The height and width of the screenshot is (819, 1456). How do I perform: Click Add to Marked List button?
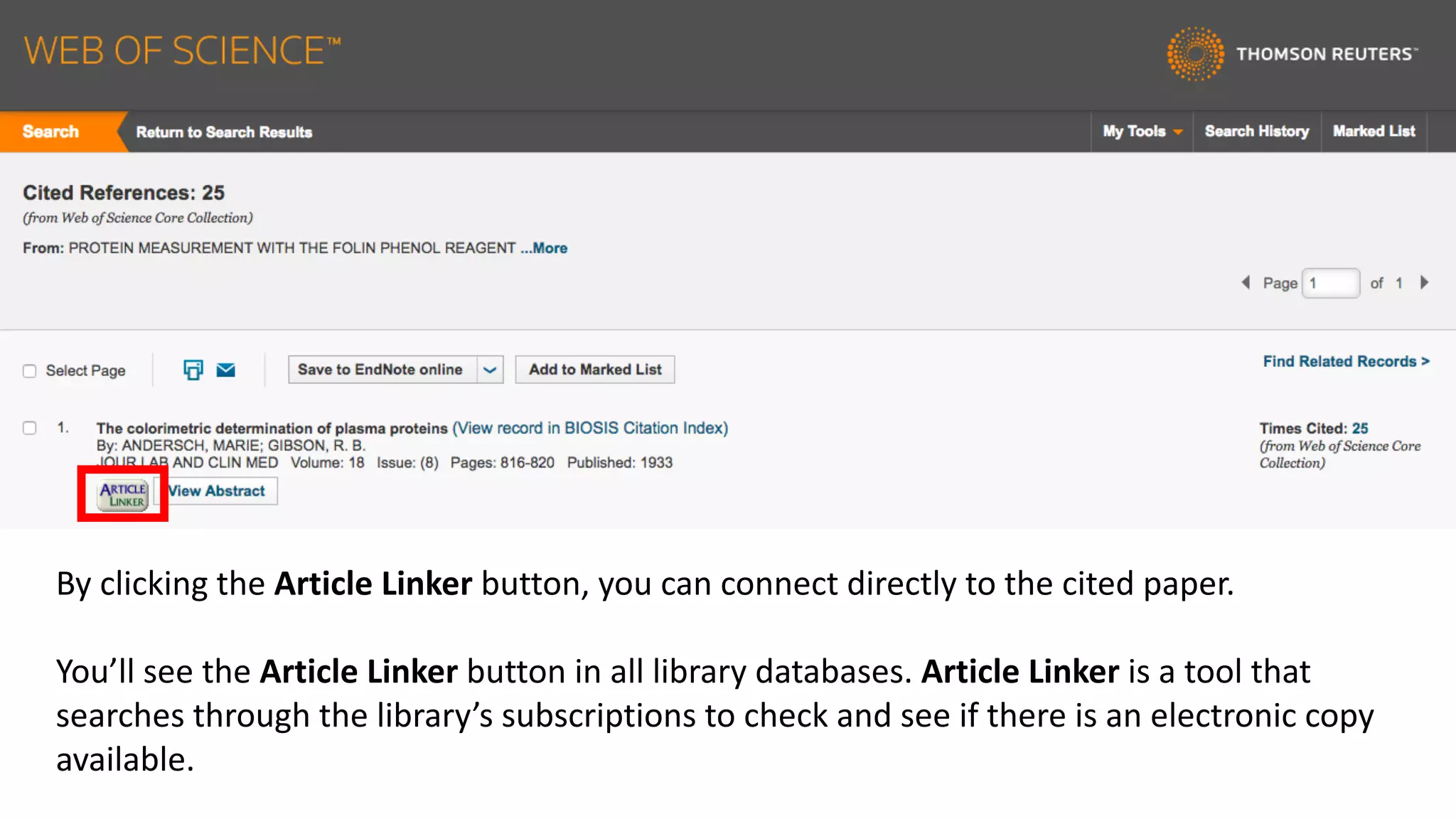pyautogui.click(x=595, y=370)
